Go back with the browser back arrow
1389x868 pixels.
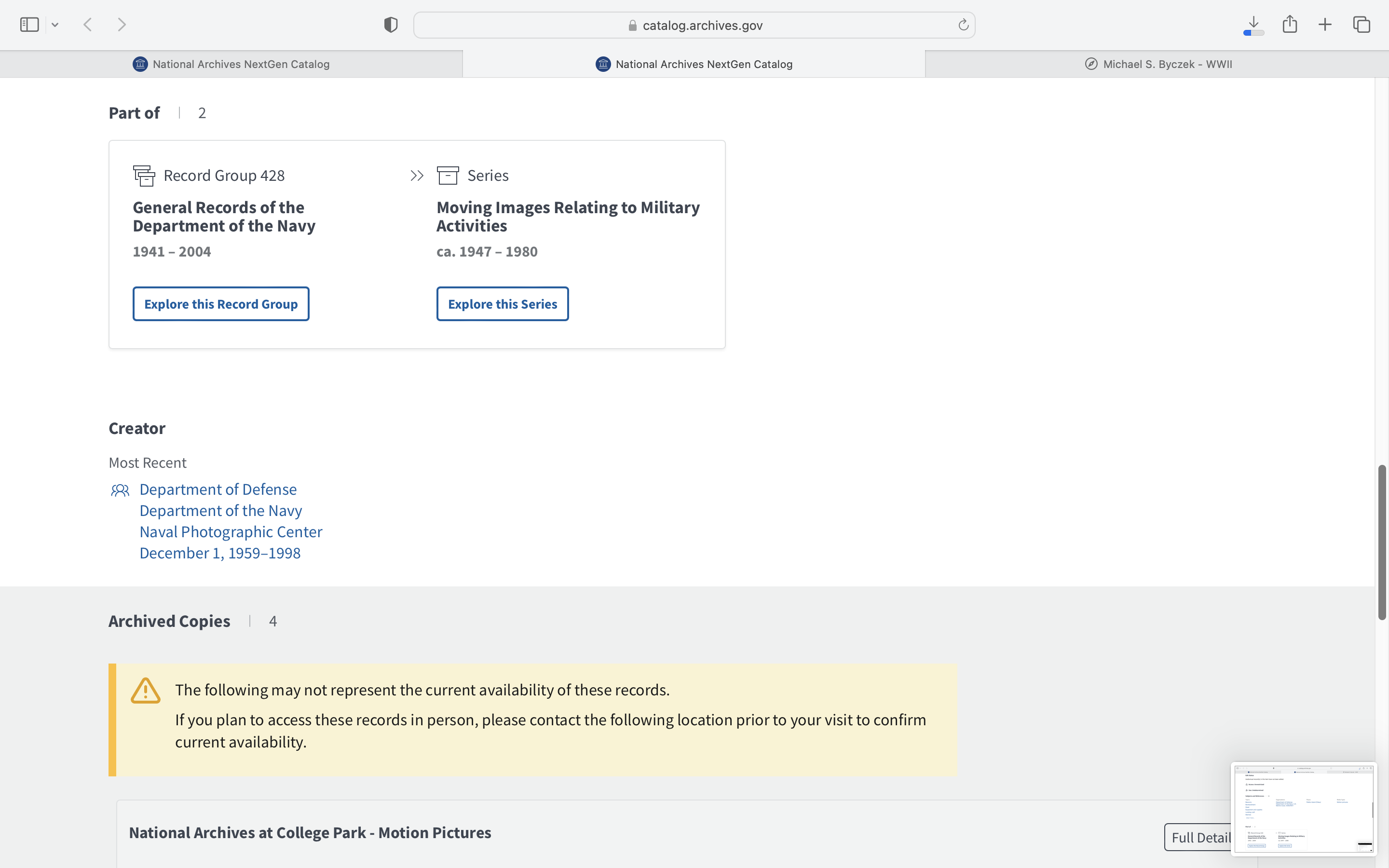[88, 25]
